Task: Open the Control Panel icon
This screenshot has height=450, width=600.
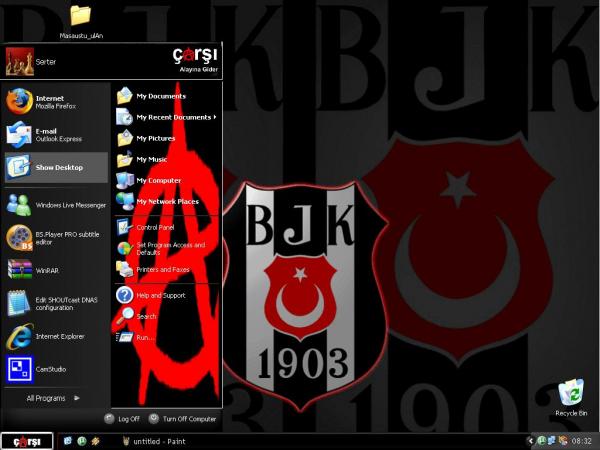Action: coord(125,227)
